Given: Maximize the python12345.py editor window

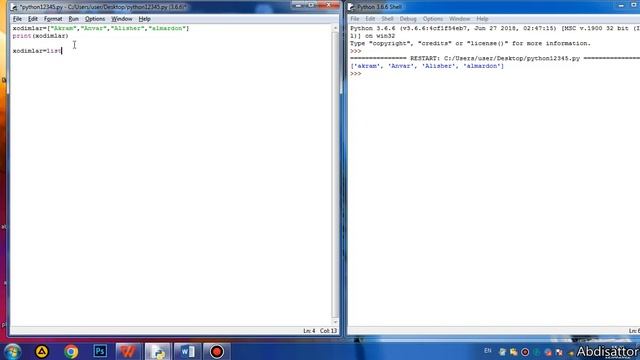Looking at the screenshot, I should point(311,5).
